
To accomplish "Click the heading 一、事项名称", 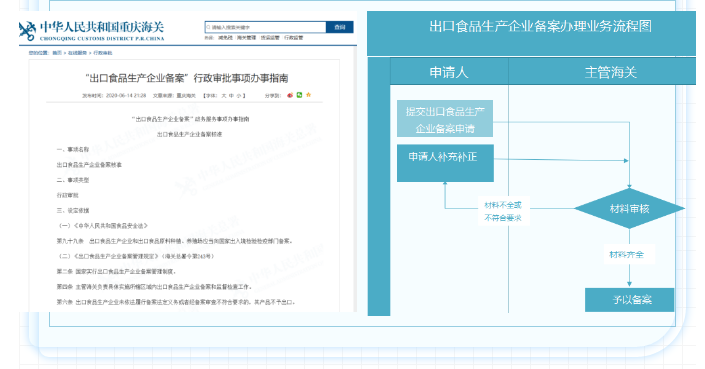I will pos(73,149).
